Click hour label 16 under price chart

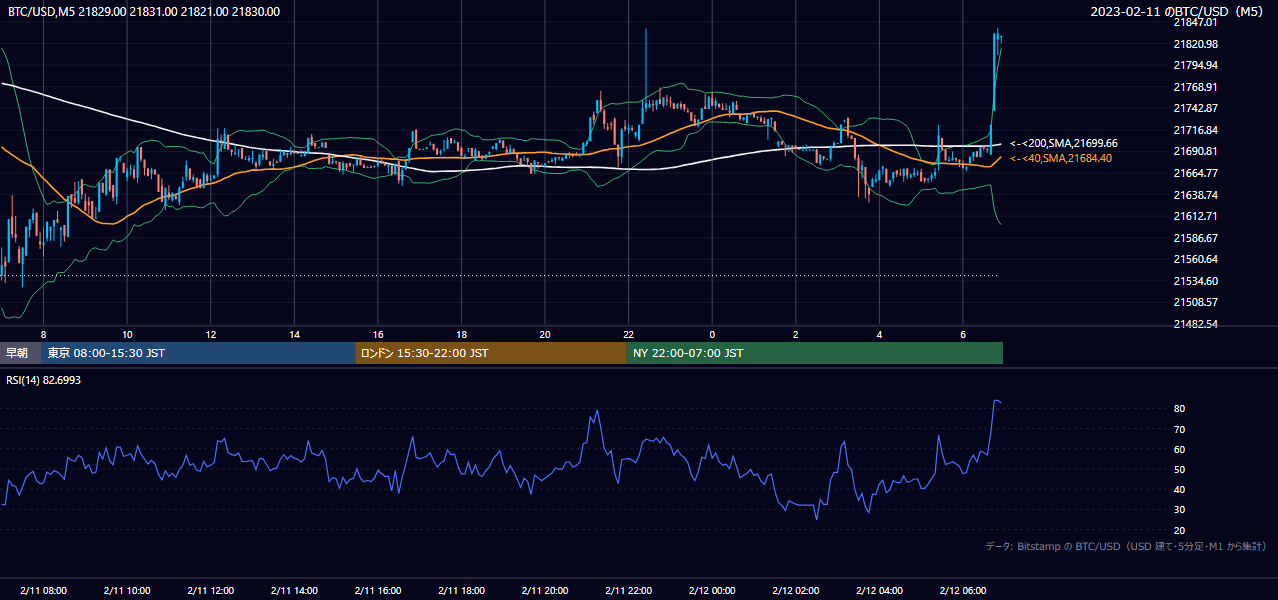pos(378,333)
